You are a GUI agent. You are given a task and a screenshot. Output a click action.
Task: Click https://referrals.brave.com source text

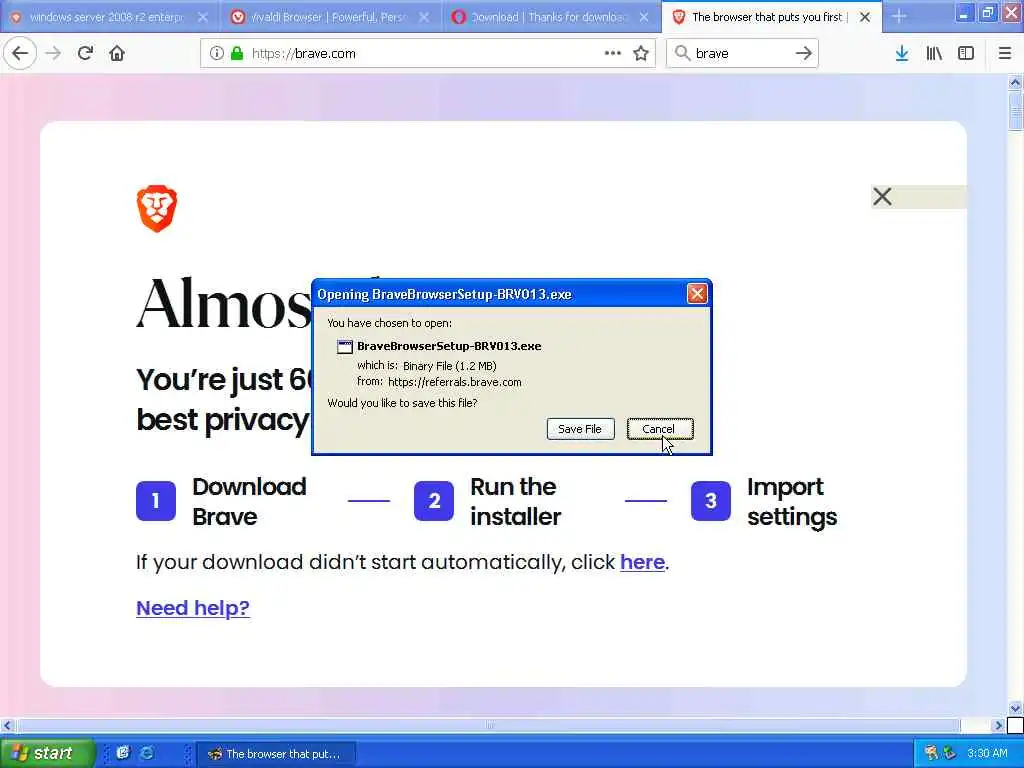455,382
